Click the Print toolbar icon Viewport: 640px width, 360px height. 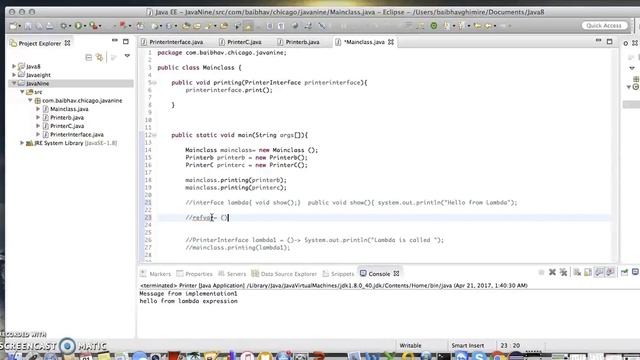pos(49,26)
